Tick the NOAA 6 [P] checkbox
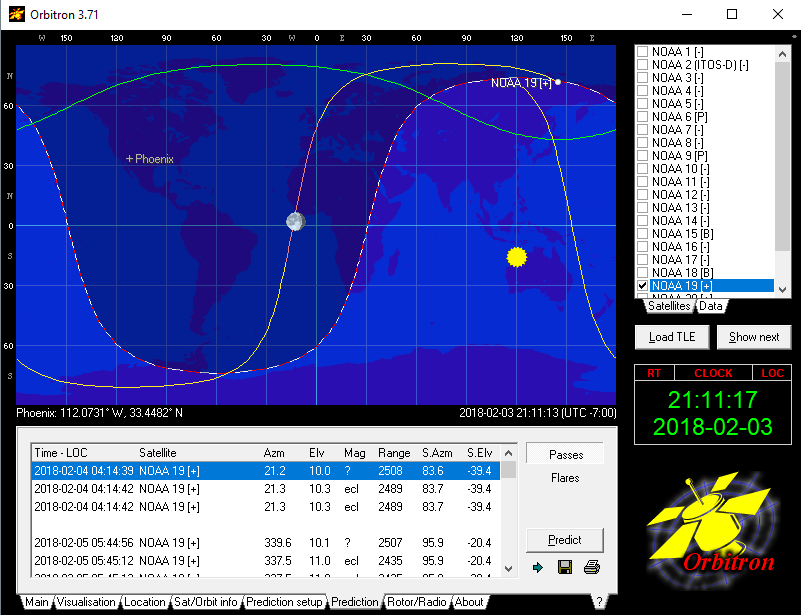Viewport: 801px width, 615px height. point(643,116)
